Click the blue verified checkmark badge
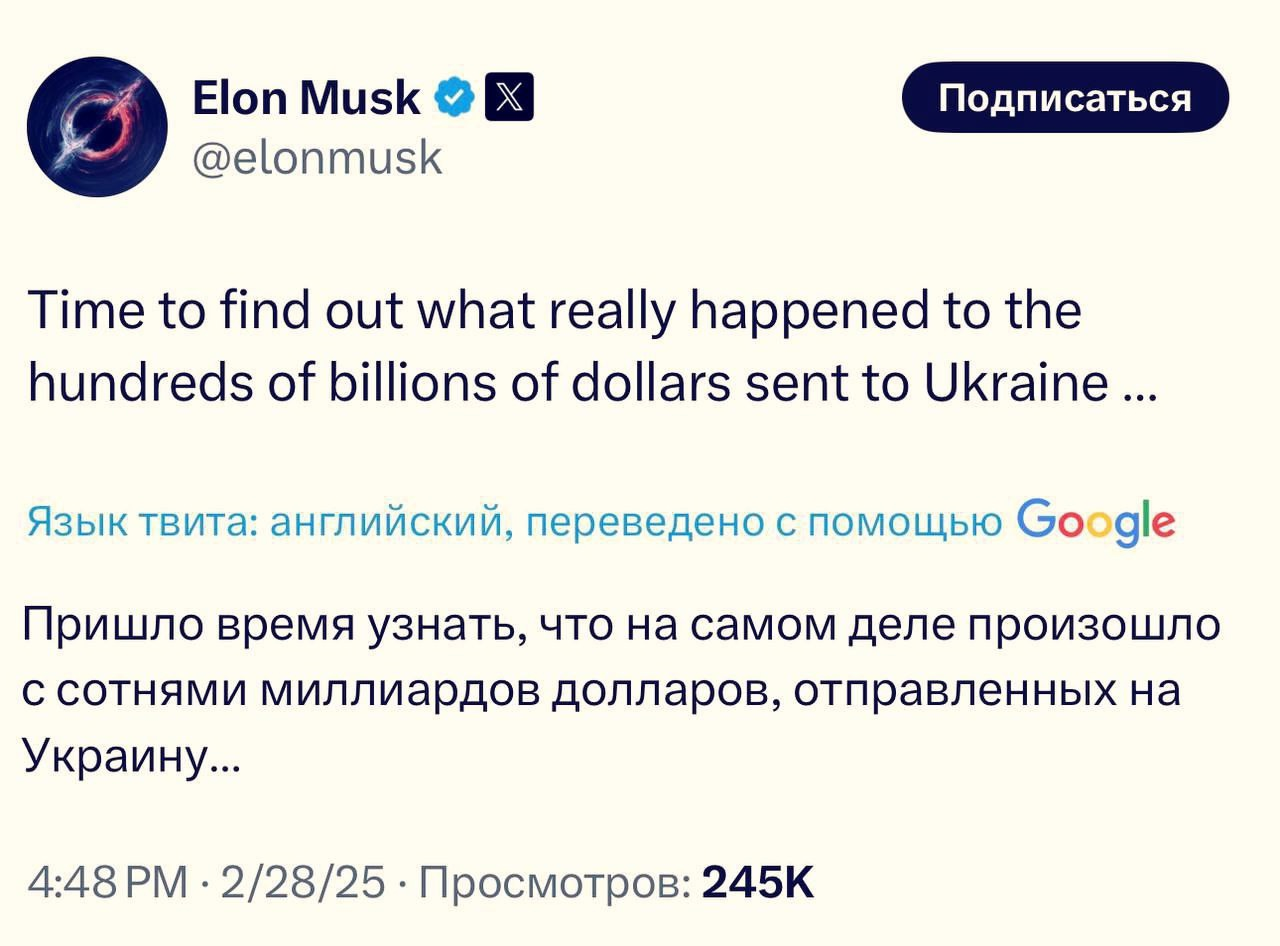Screen dimensions: 1280x946 [455, 97]
